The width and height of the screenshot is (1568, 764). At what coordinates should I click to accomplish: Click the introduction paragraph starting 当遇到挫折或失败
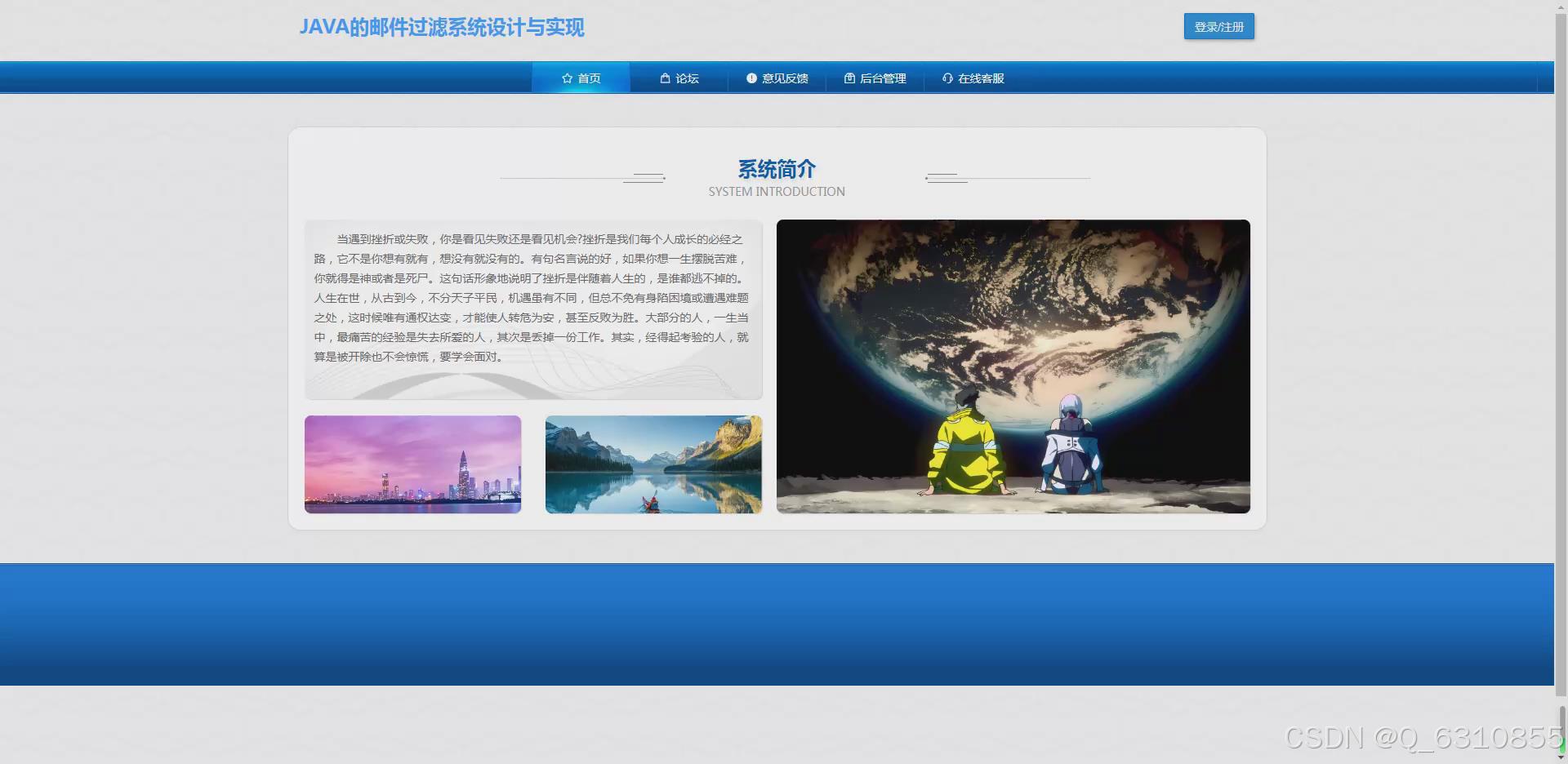coord(532,298)
